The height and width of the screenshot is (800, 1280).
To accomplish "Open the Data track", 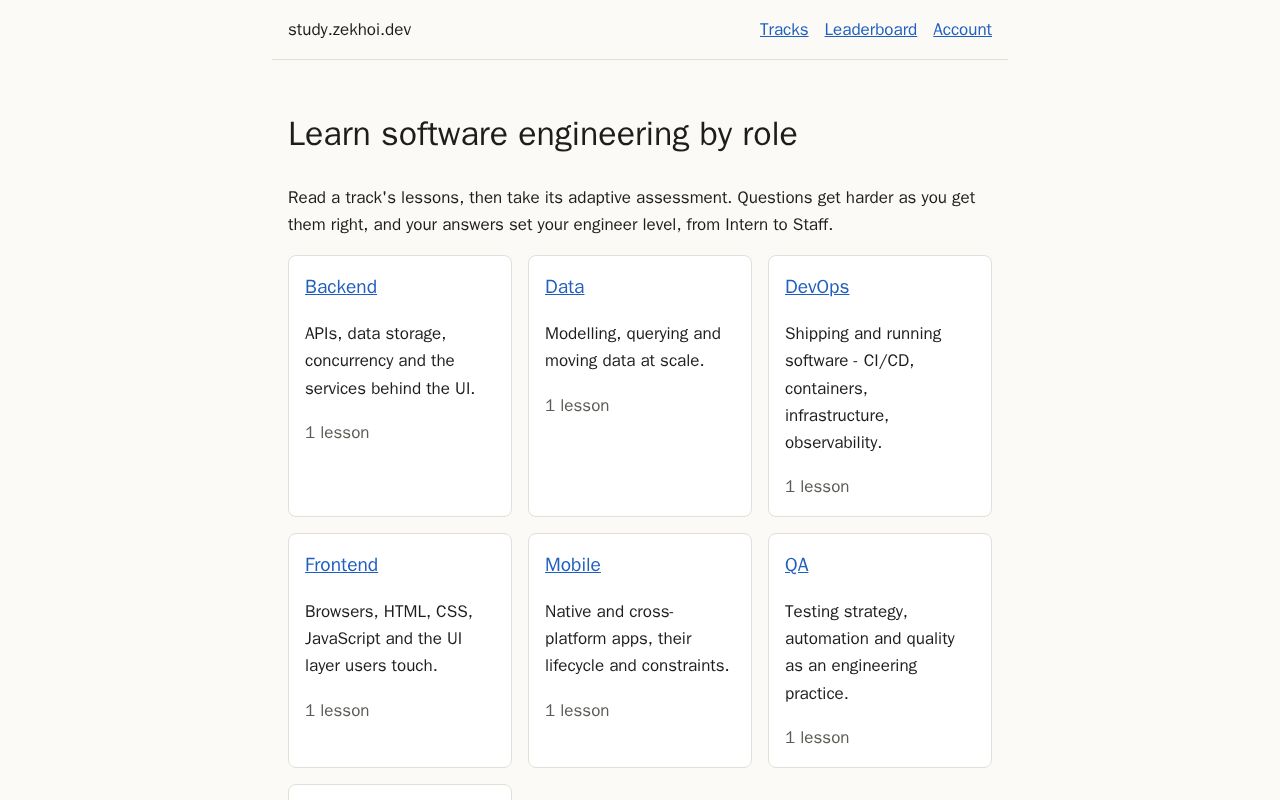I will (x=565, y=287).
